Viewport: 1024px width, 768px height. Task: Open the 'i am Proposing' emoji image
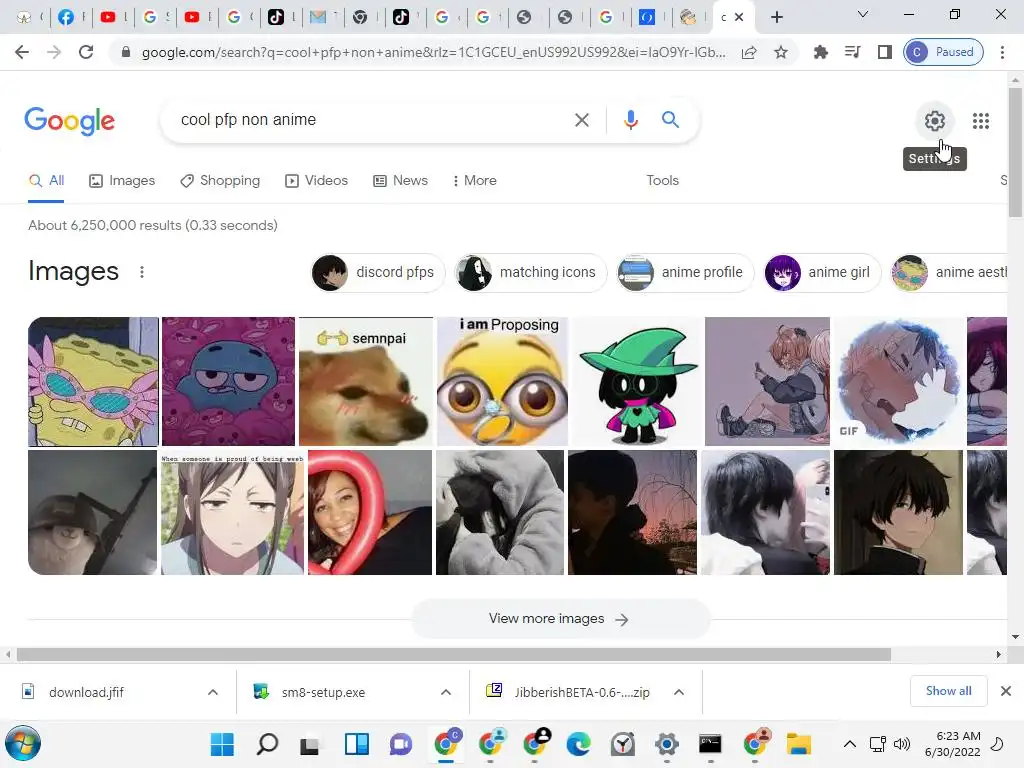[x=503, y=381]
